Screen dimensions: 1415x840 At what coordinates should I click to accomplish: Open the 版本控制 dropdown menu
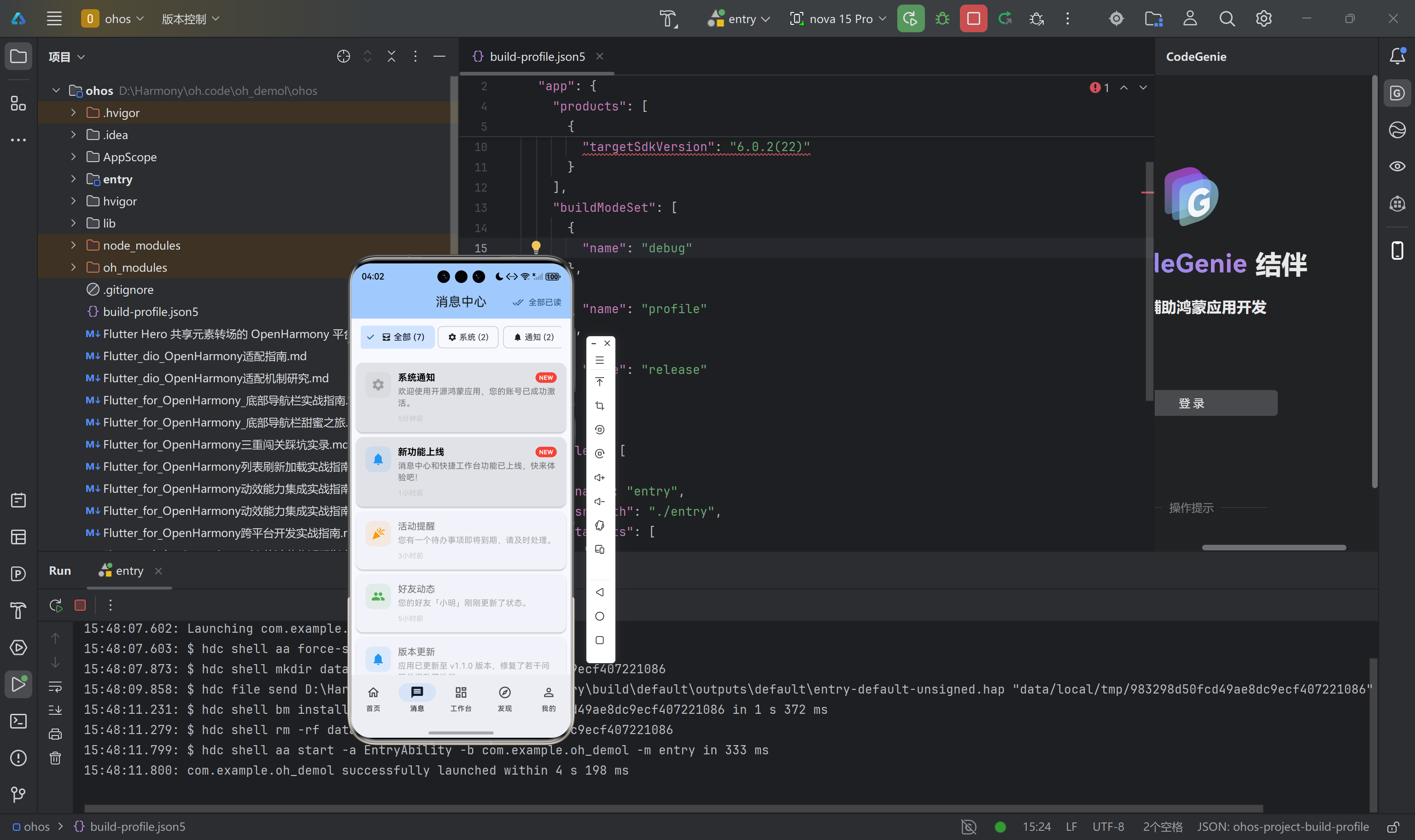pos(190,19)
